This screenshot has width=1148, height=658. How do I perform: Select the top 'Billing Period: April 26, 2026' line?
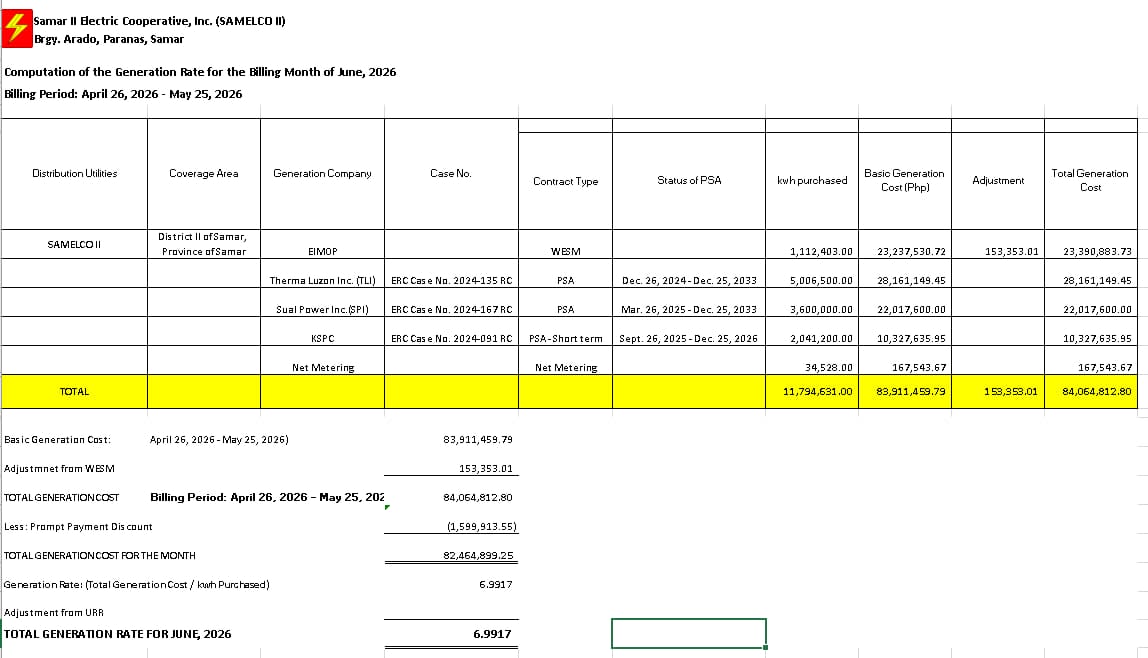tap(123, 94)
